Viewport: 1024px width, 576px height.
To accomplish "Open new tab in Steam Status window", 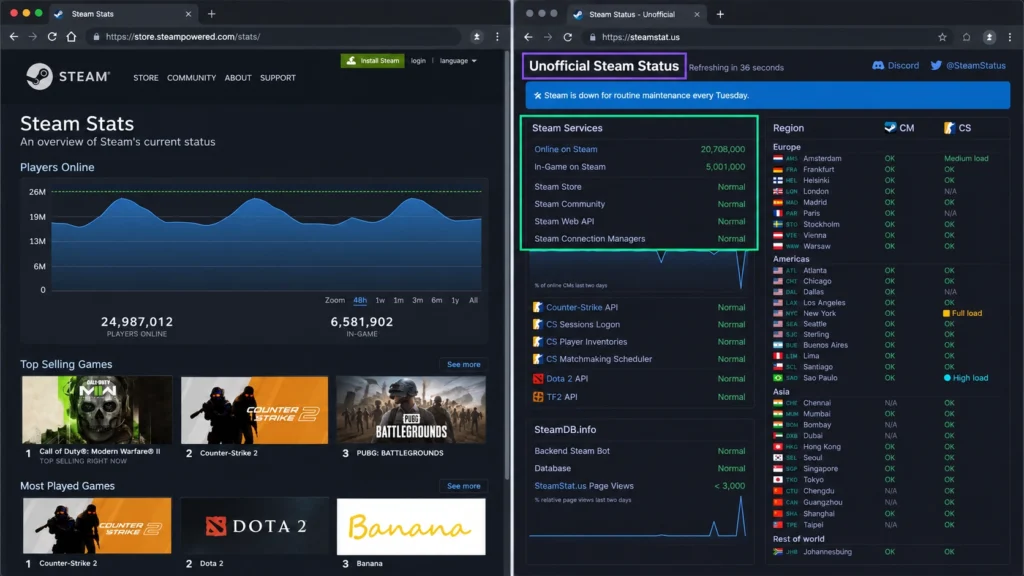I will 720,14.
